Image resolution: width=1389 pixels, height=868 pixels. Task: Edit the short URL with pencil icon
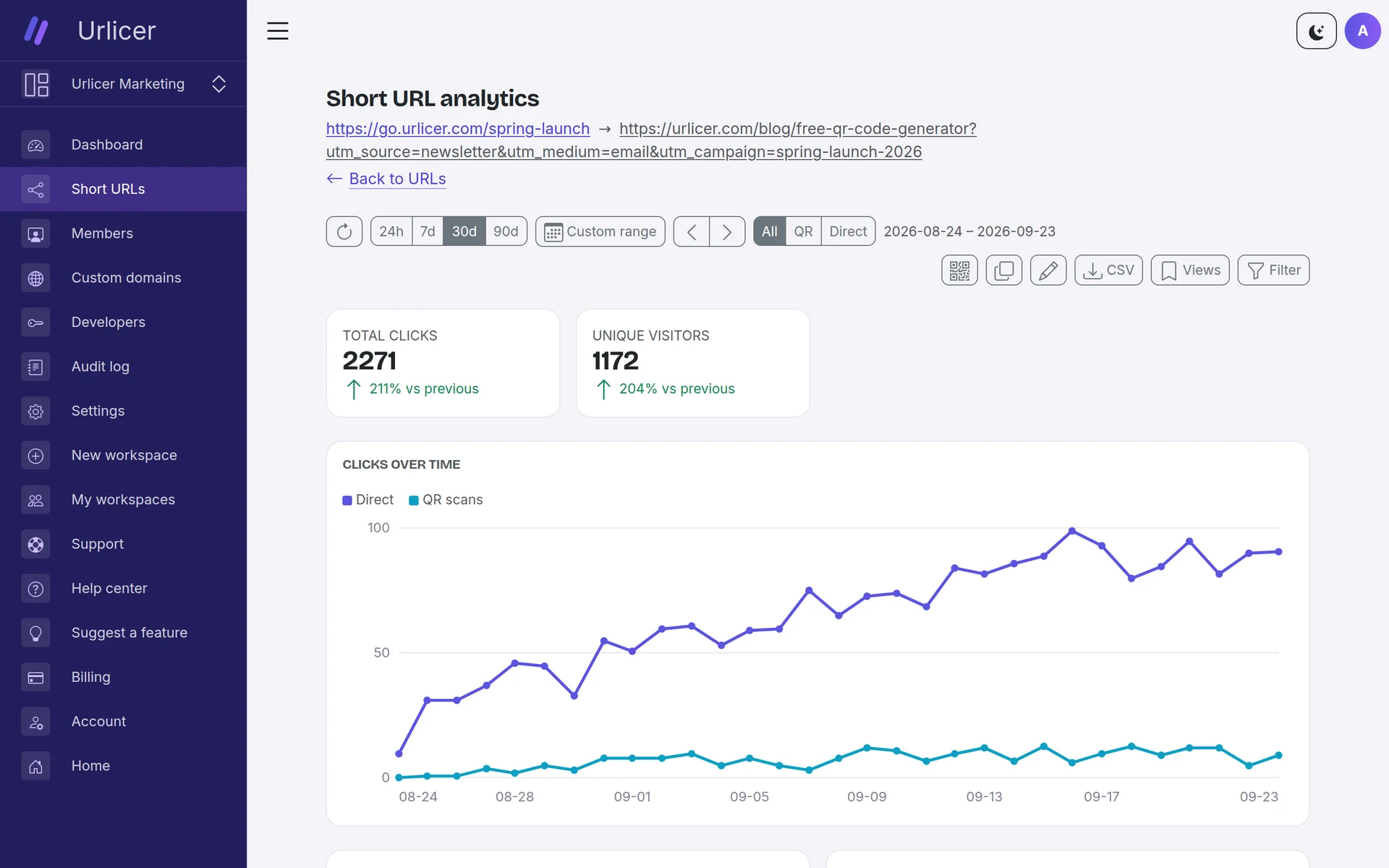[x=1048, y=271]
